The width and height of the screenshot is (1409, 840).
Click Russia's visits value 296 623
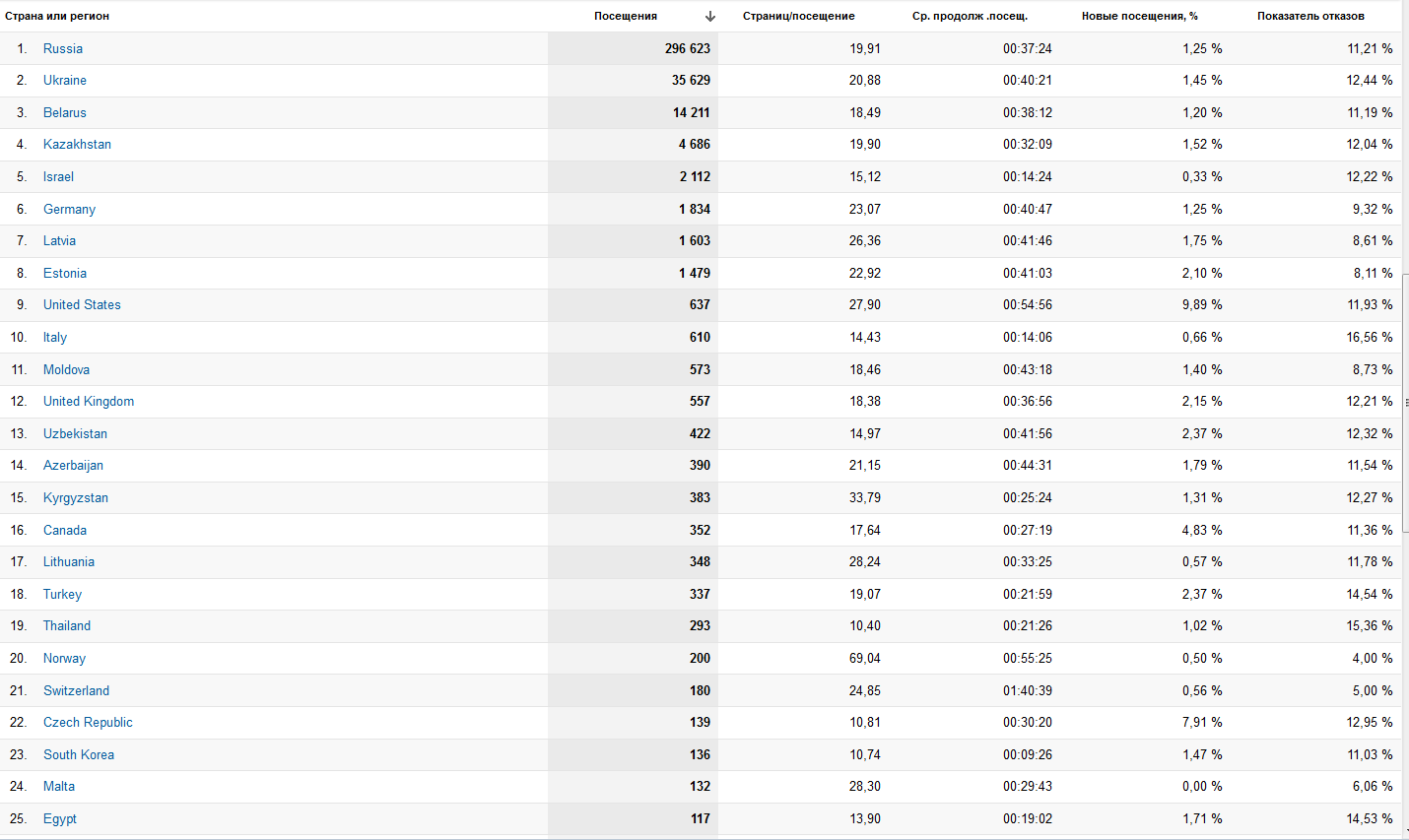(x=687, y=48)
